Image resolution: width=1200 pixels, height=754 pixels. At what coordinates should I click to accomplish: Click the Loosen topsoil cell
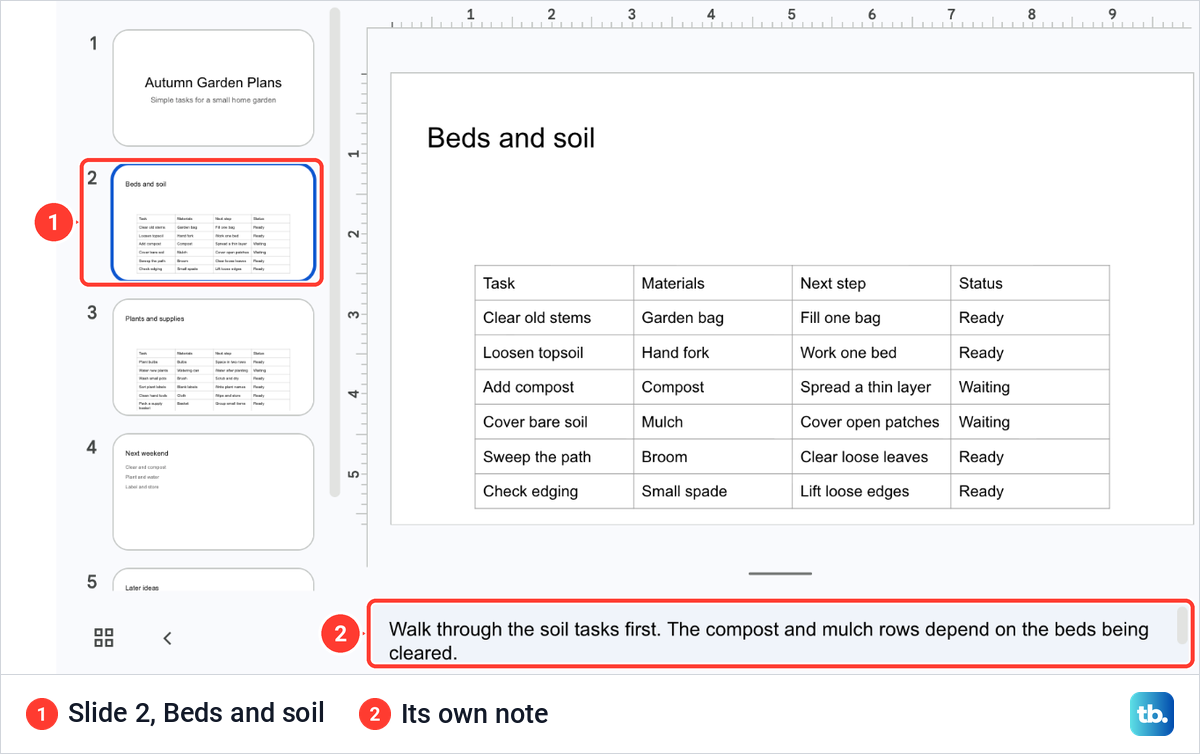[554, 353]
